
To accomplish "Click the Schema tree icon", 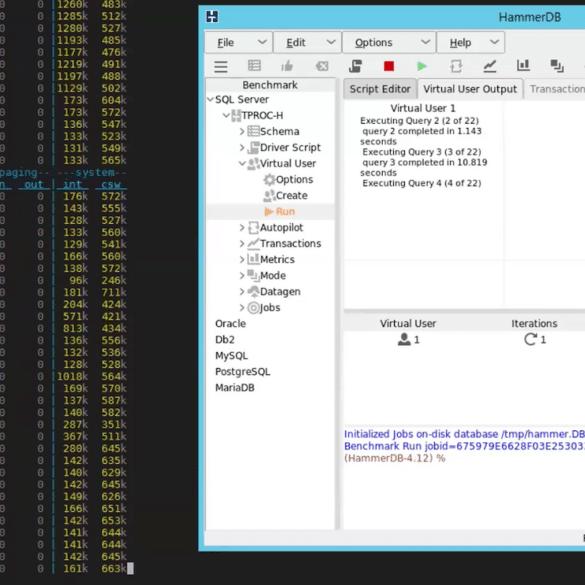I will coord(254,131).
